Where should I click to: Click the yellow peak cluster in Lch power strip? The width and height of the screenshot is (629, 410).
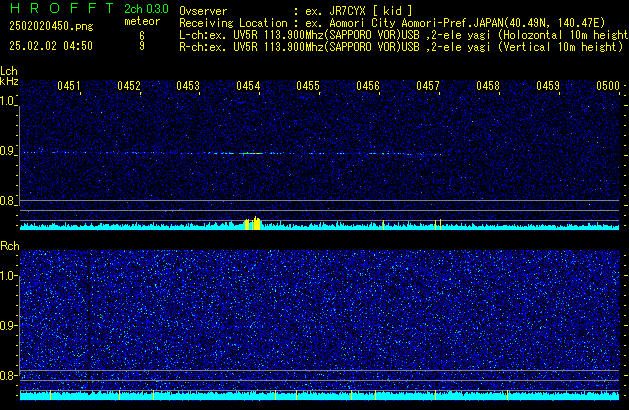pos(252,223)
